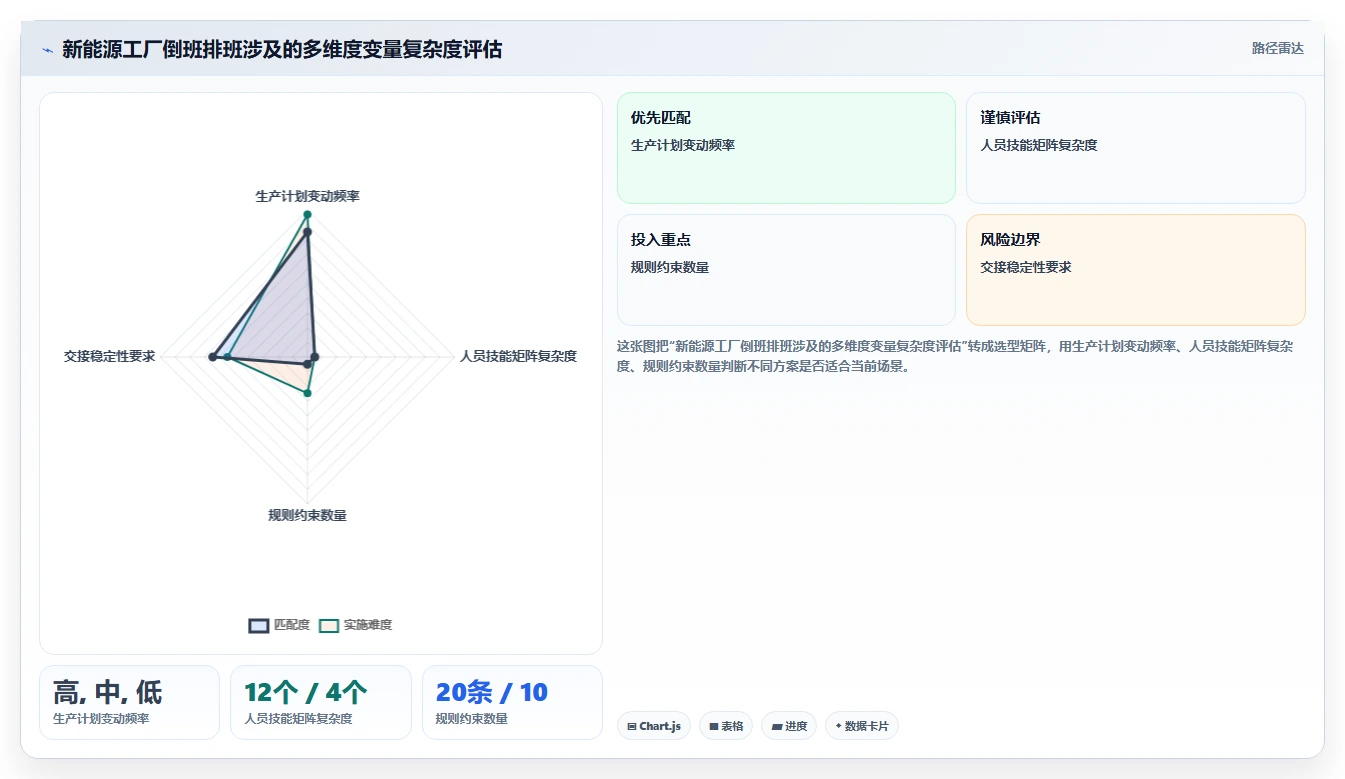Click 交接稳定性要求 text in 风险边界 card

1026,267
